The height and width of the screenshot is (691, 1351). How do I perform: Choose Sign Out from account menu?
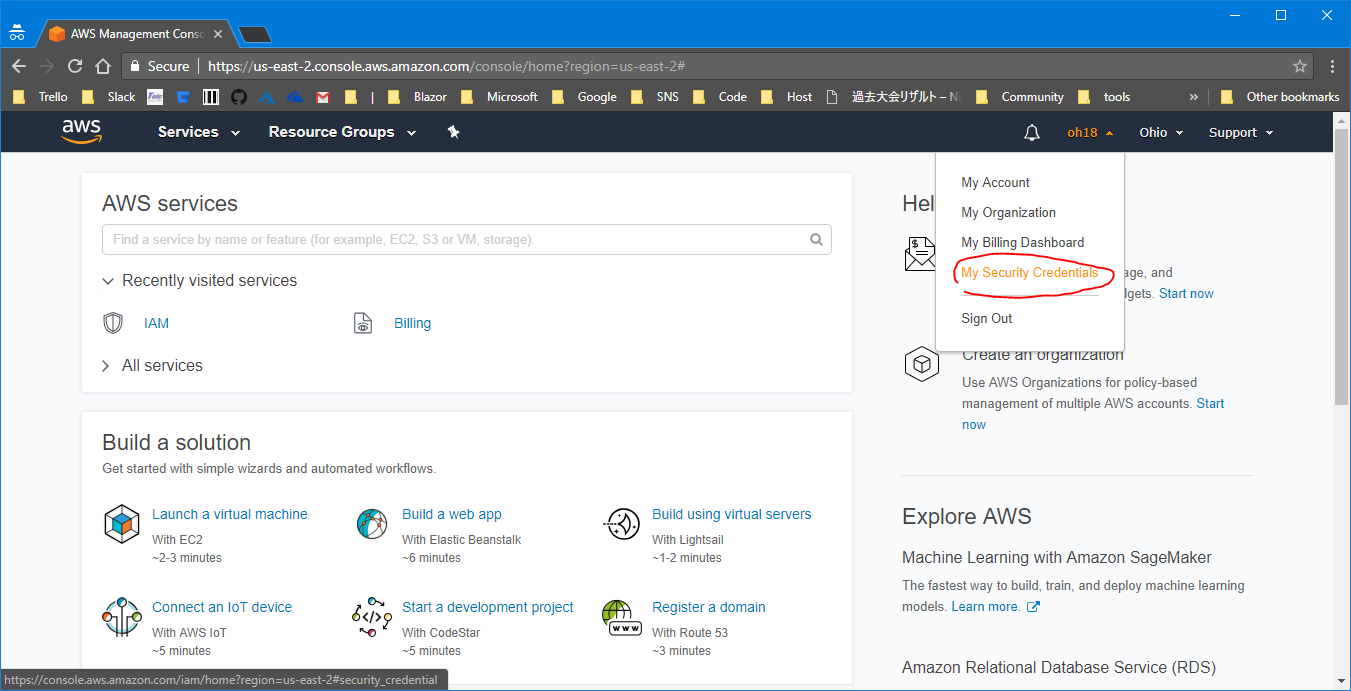click(987, 318)
